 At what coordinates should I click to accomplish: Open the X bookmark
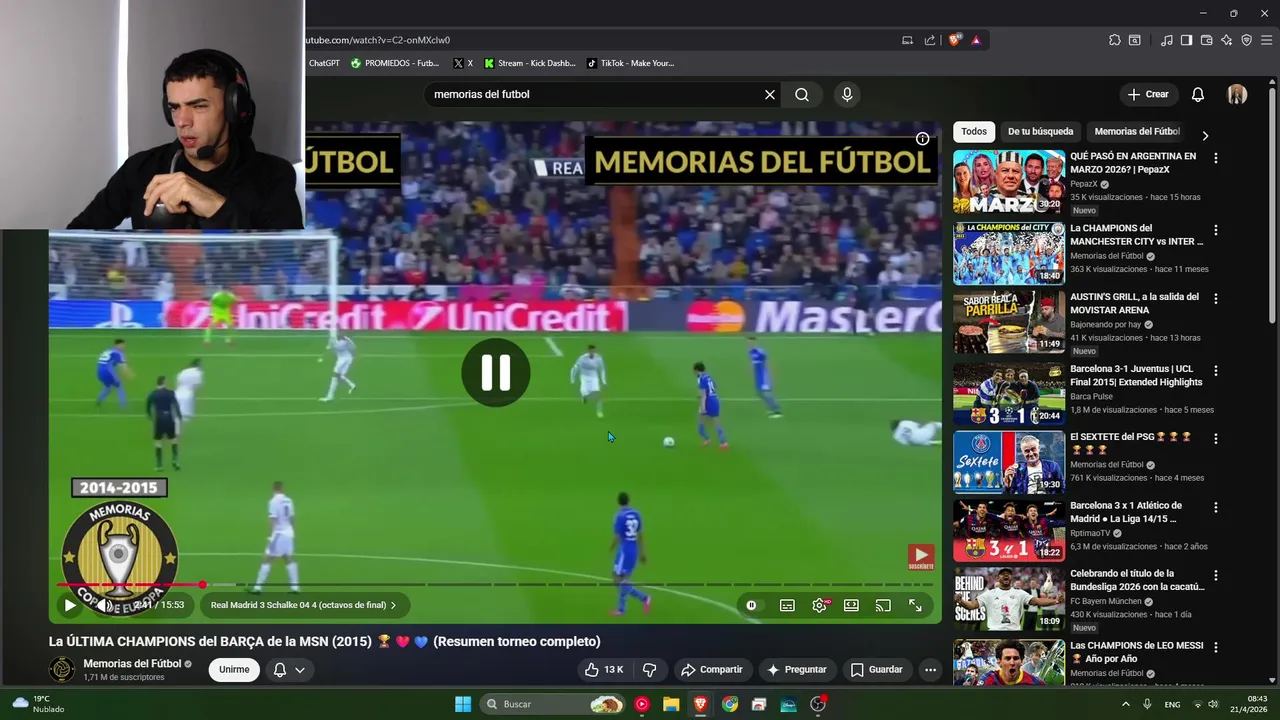tap(463, 63)
